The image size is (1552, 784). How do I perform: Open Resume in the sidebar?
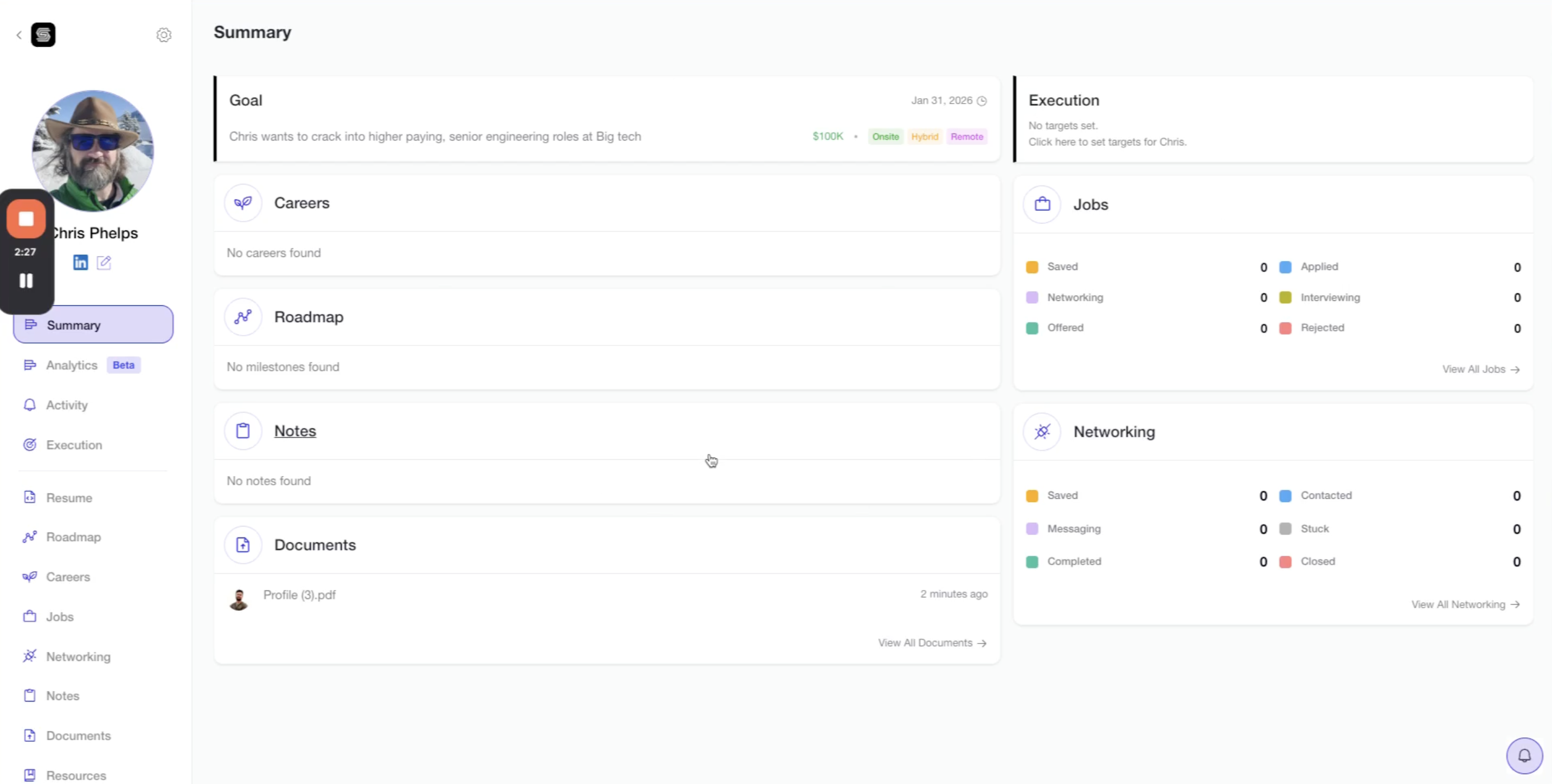(x=69, y=498)
